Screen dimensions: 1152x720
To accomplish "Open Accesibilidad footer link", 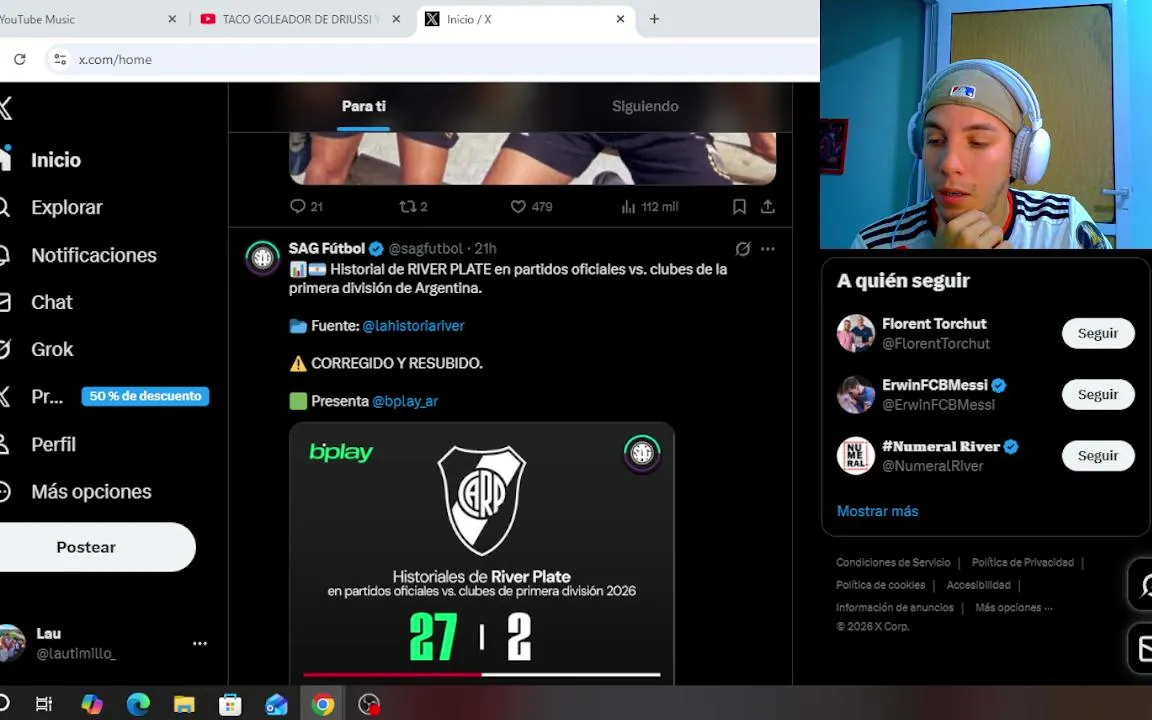I will click(x=978, y=585).
